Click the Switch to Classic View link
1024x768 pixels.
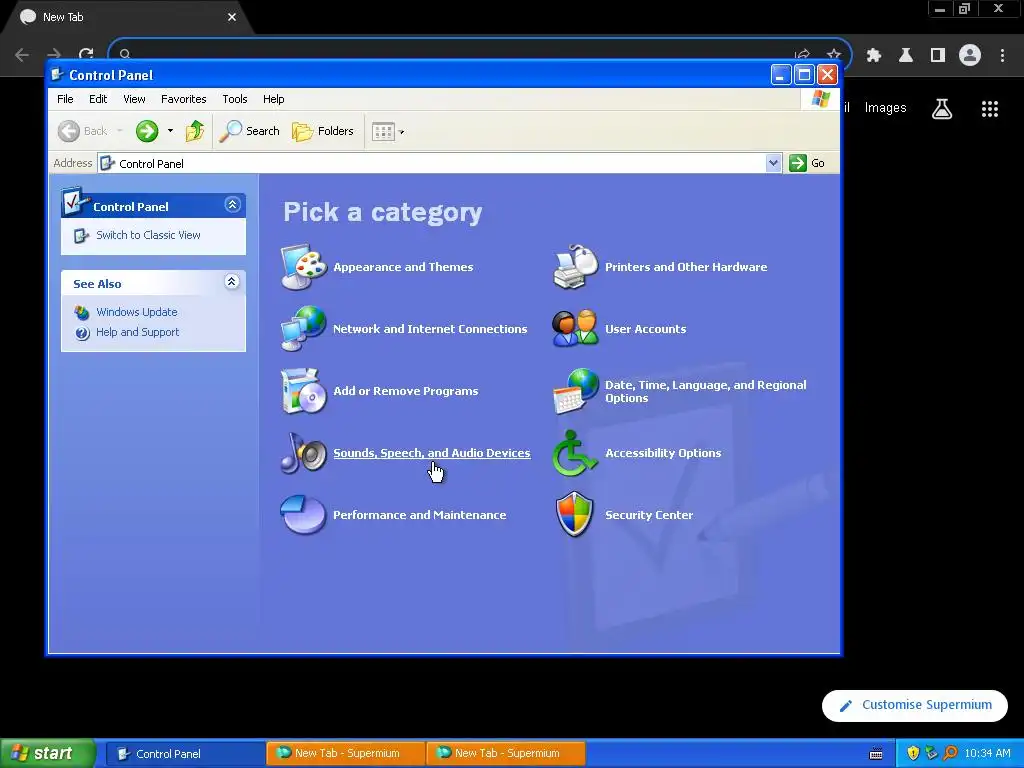(148, 235)
